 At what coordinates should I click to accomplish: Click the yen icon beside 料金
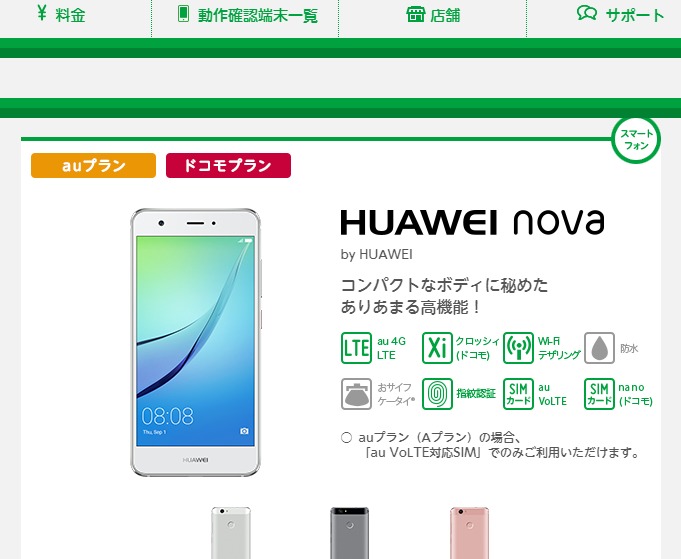[x=42, y=13]
